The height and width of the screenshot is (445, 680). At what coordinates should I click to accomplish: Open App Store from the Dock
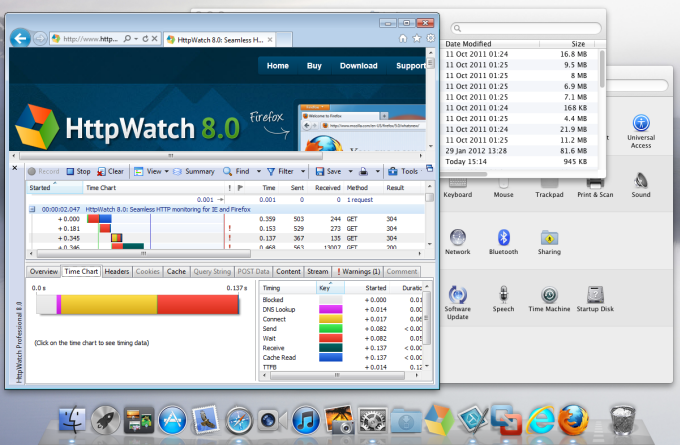coord(172,420)
